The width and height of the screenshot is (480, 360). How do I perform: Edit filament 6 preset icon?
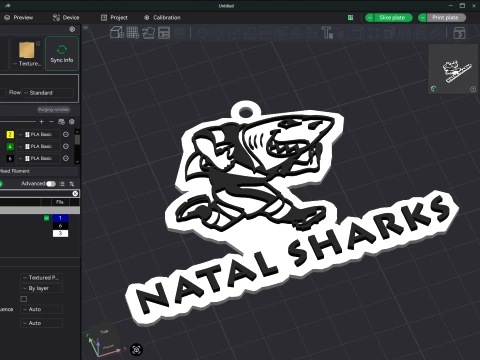tap(66, 158)
